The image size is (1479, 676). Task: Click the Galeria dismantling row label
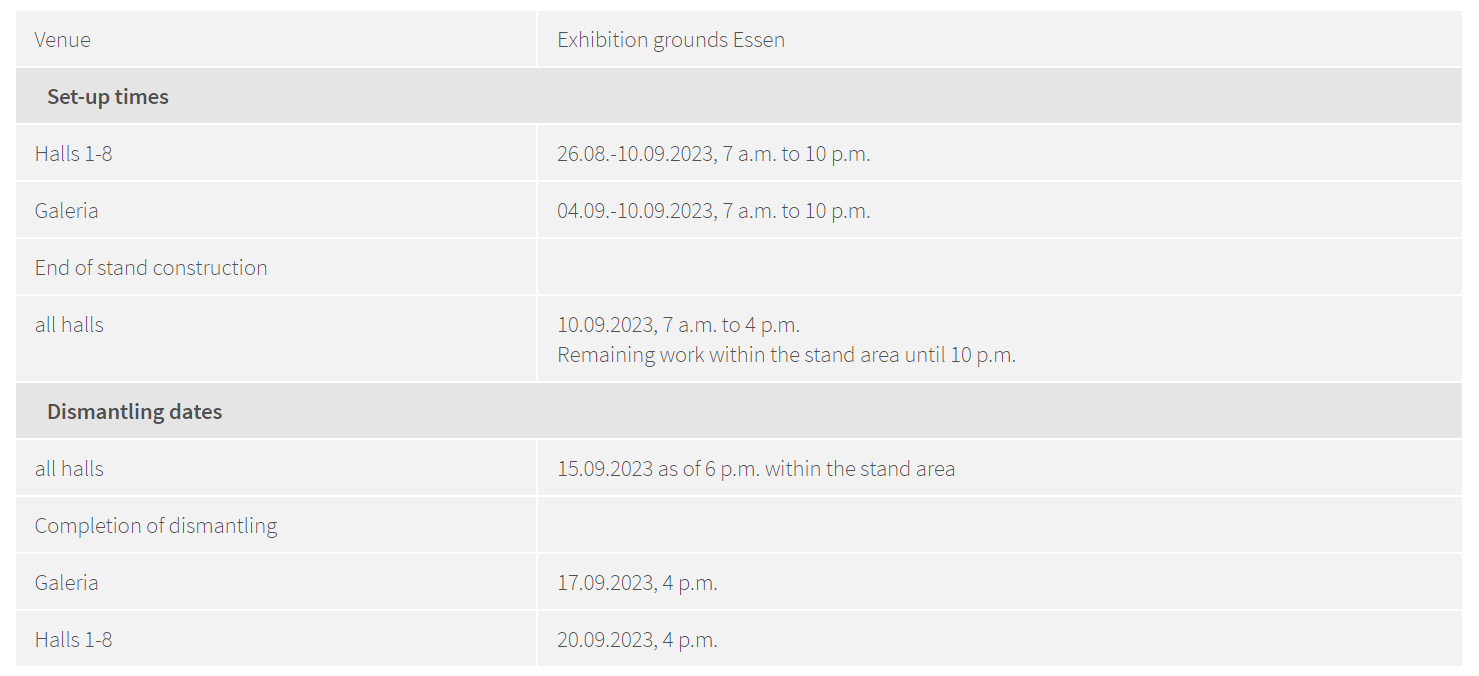(x=66, y=582)
